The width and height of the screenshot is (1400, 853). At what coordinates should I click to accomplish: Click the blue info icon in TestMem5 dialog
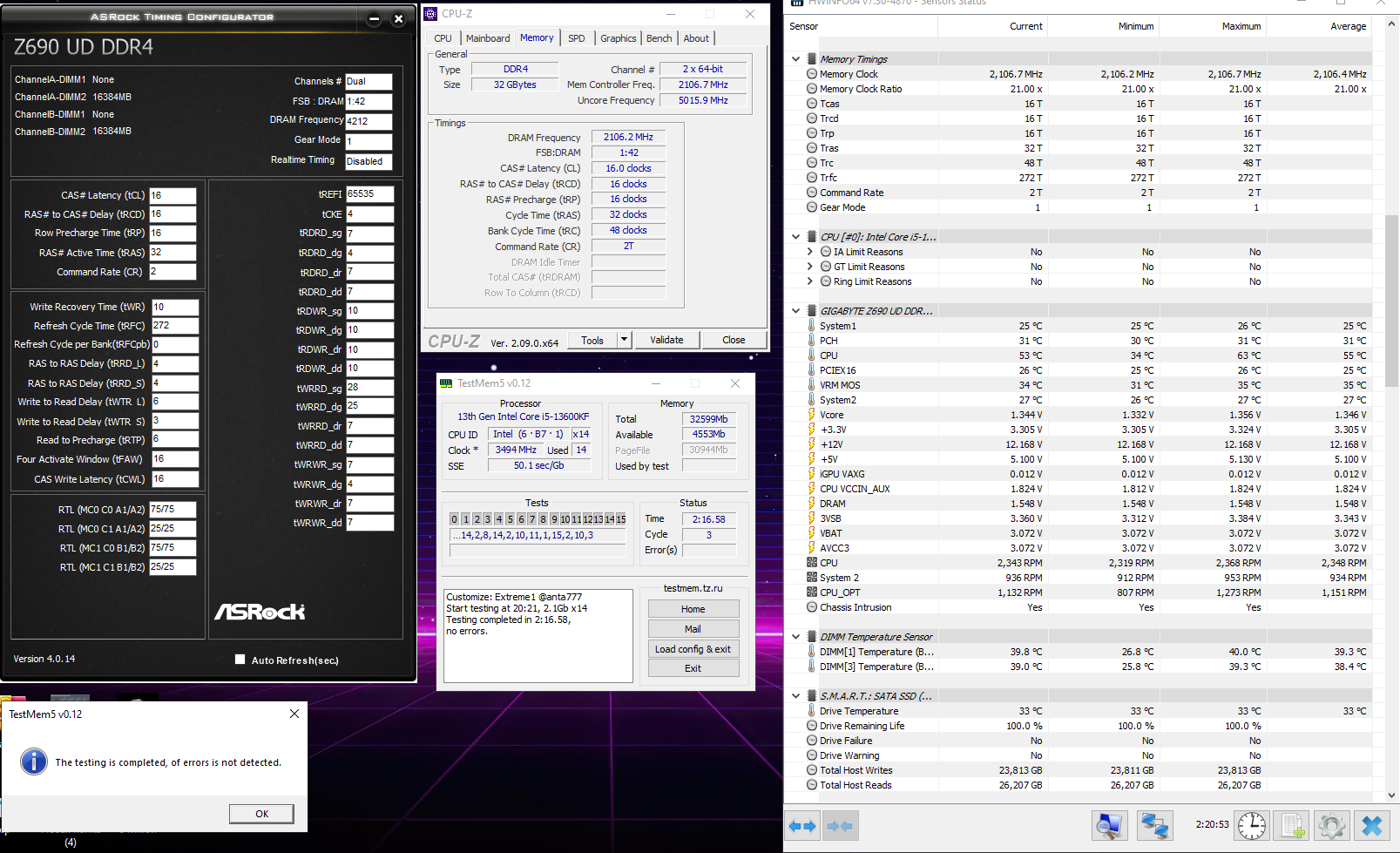[x=34, y=762]
